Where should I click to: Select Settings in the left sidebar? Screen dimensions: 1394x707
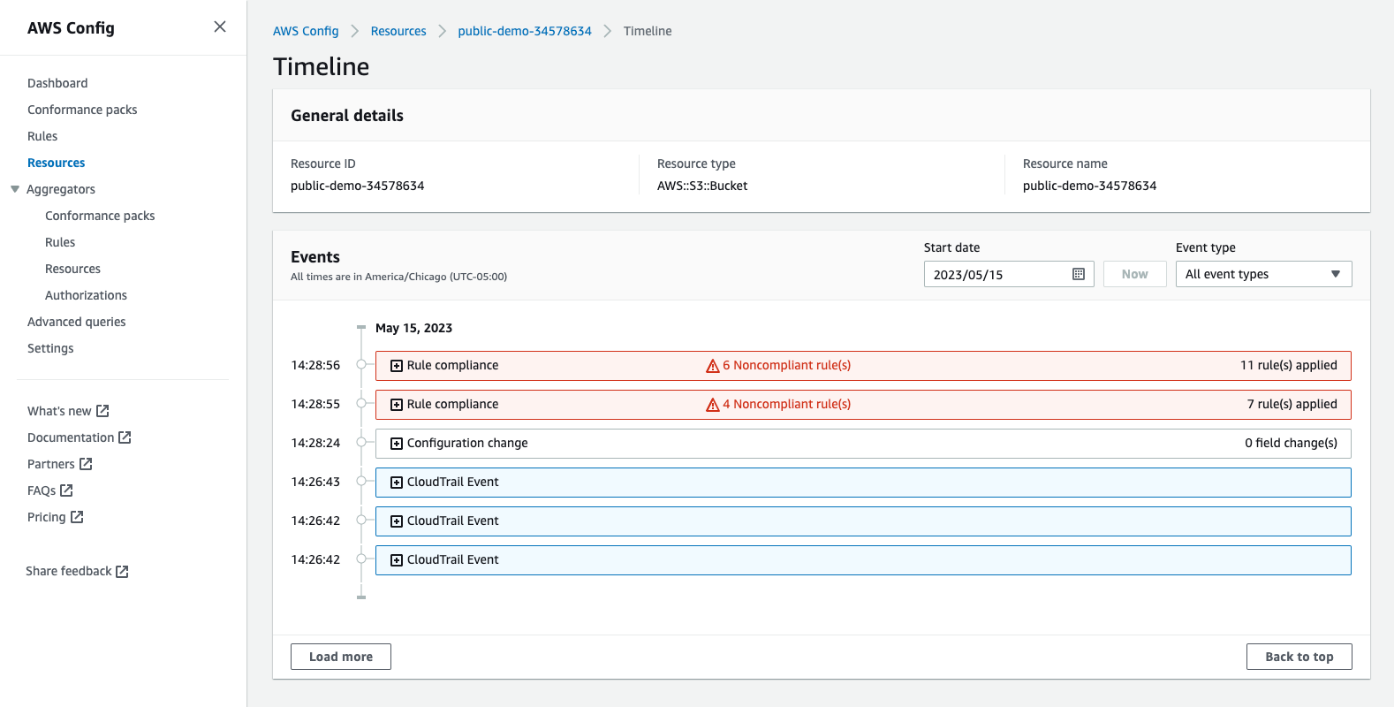coord(50,348)
